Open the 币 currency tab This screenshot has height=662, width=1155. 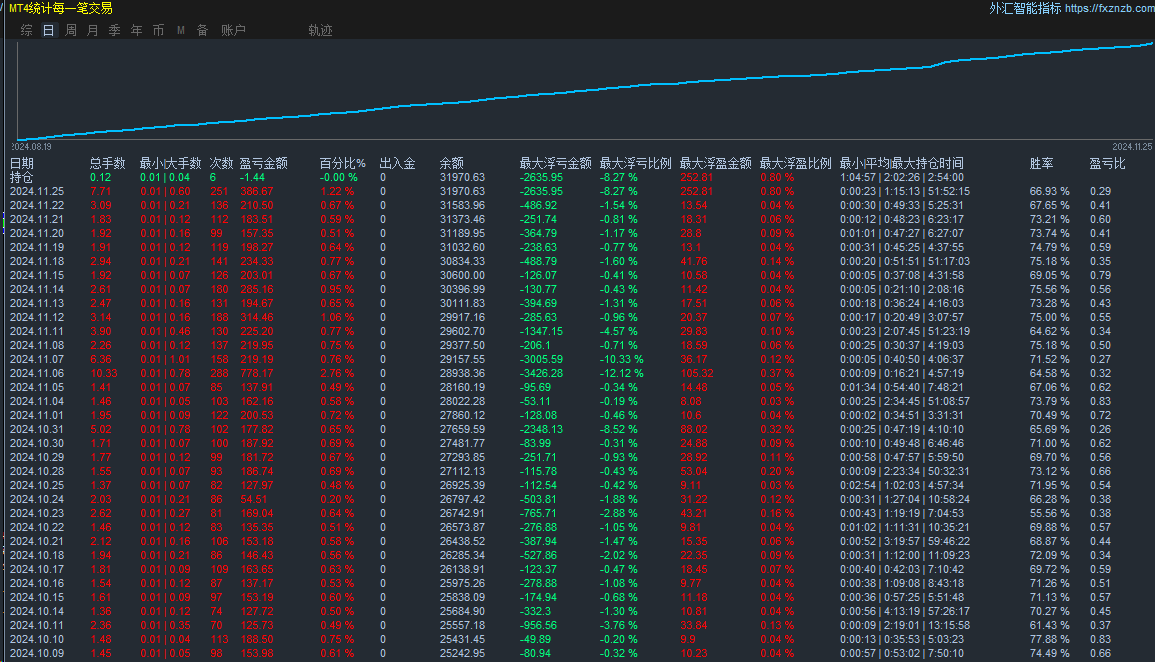[158, 30]
